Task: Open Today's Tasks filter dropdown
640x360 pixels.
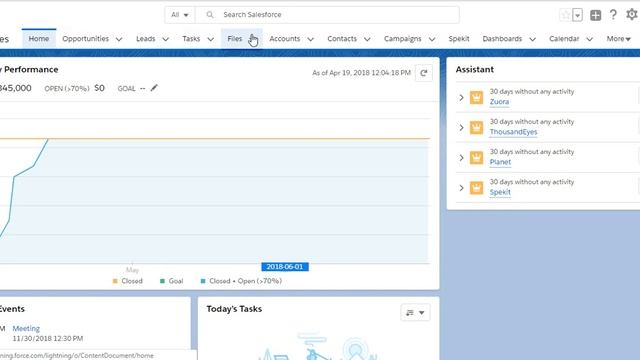Action: [415, 313]
